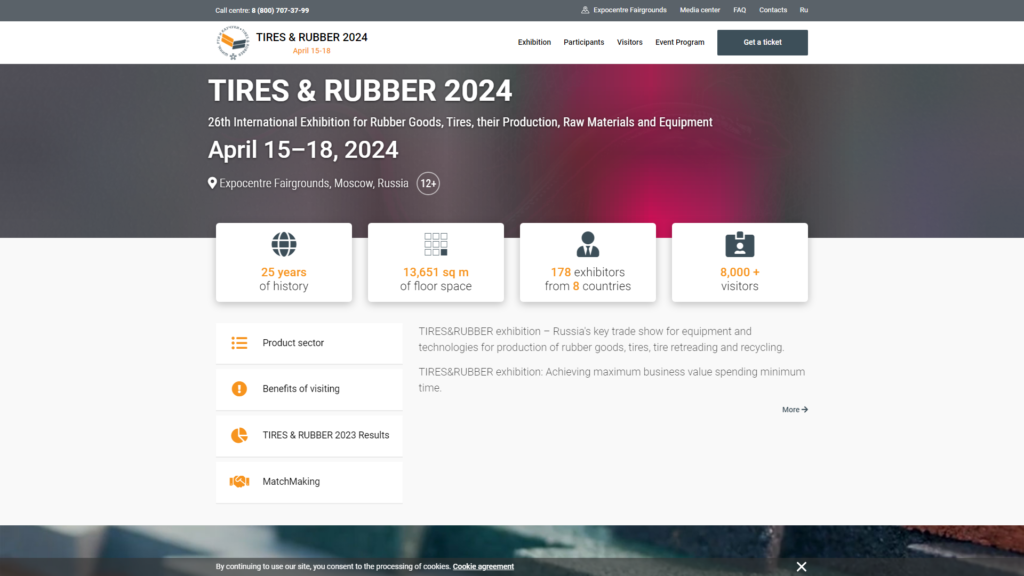Open the Contacts page
The image size is (1024, 576).
tap(773, 10)
